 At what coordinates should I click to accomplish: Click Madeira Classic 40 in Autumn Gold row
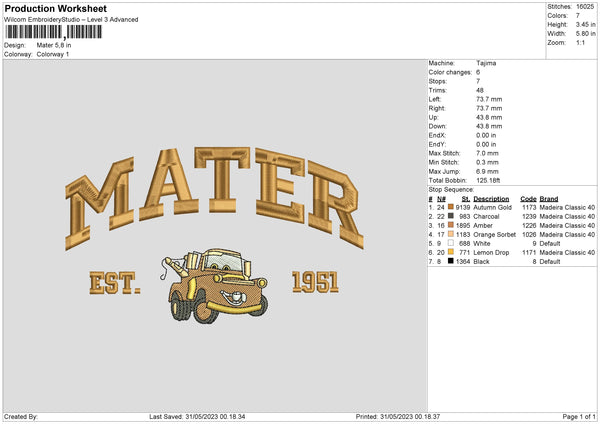(567, 207)
